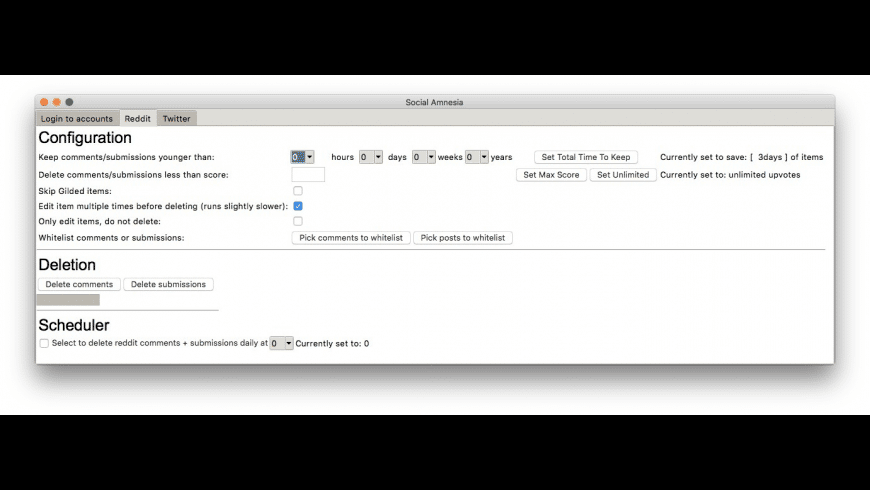Click the 'Currently set to save' text
This screenshot has width=870, height=490.
point(741,157)
